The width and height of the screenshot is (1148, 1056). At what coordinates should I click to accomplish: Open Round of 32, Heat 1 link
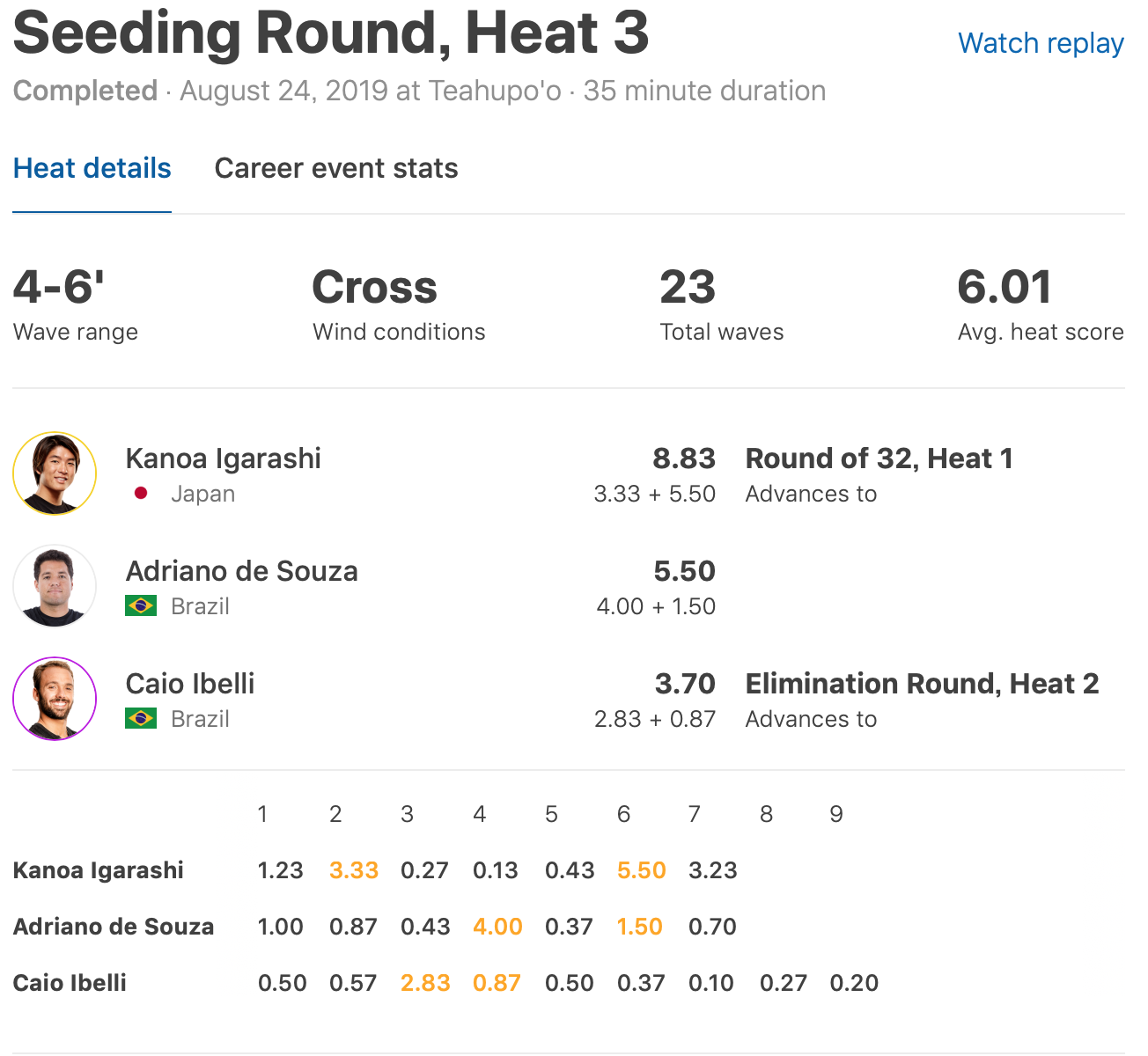coord(879,458)
